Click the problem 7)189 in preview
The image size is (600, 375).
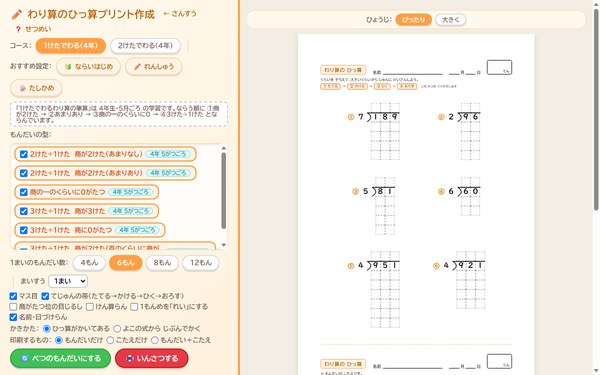point(374,130)
